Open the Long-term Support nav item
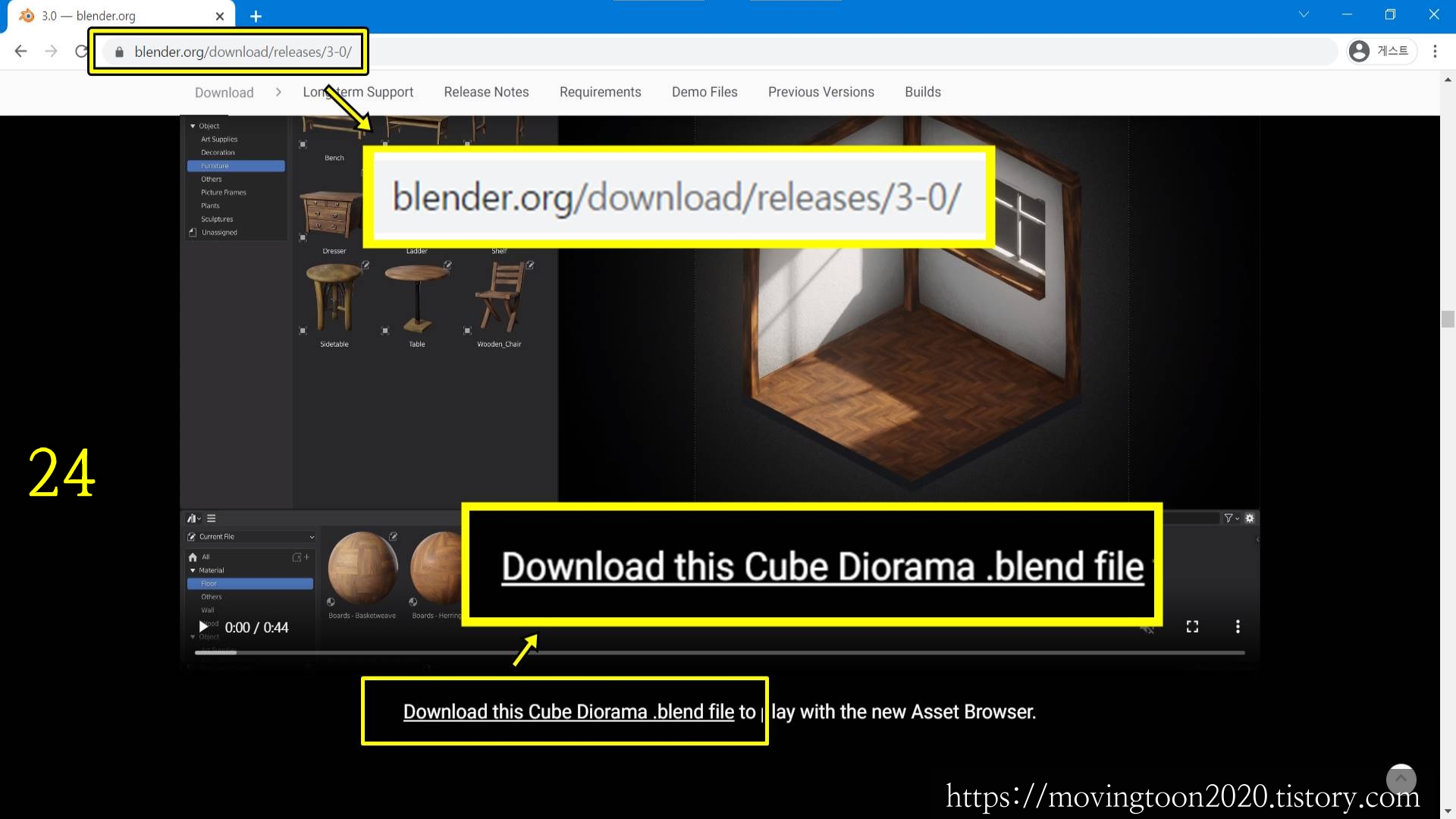1456x819 pixels. [358, 92]
